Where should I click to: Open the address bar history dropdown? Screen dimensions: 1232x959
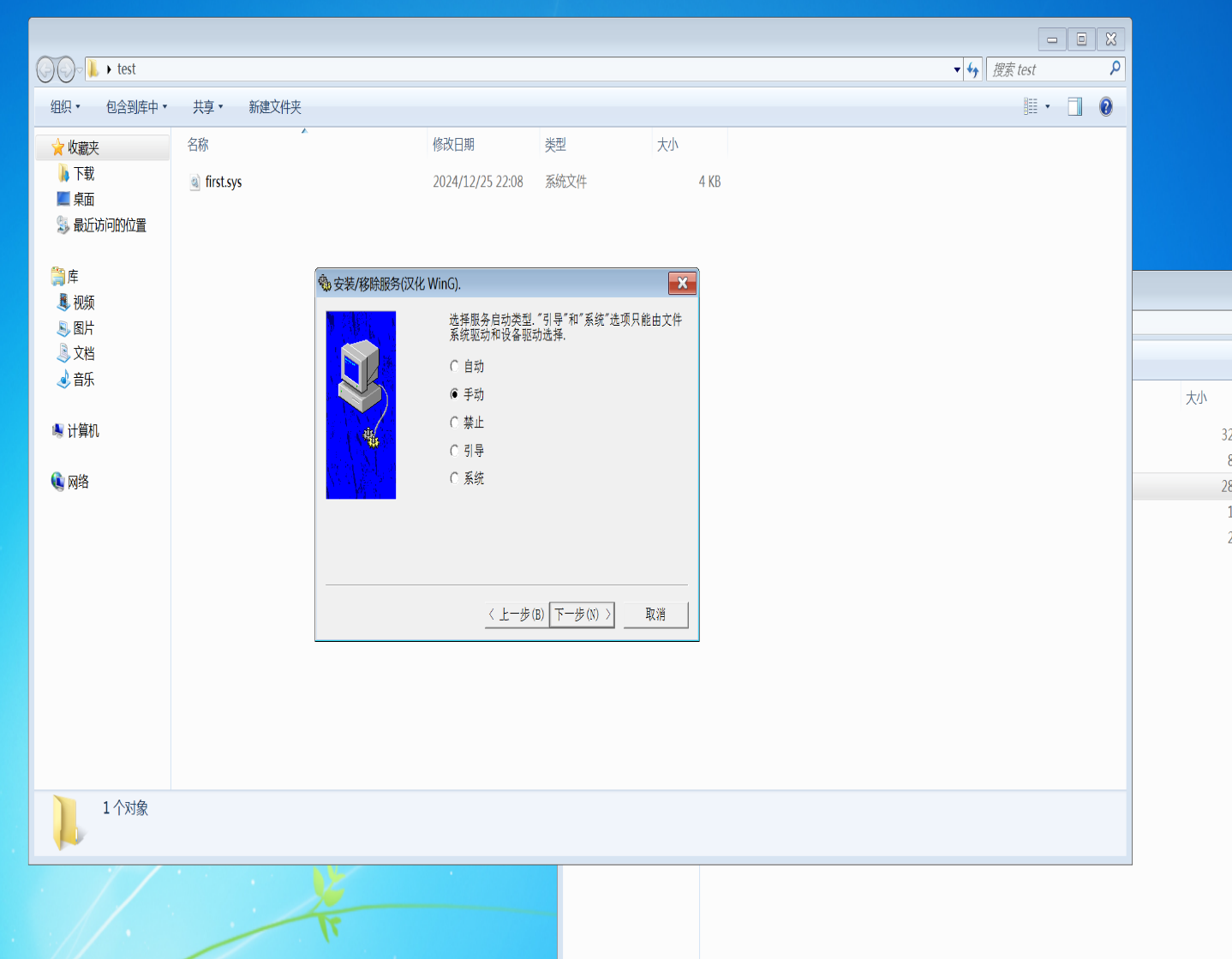[x=956, y=69]
